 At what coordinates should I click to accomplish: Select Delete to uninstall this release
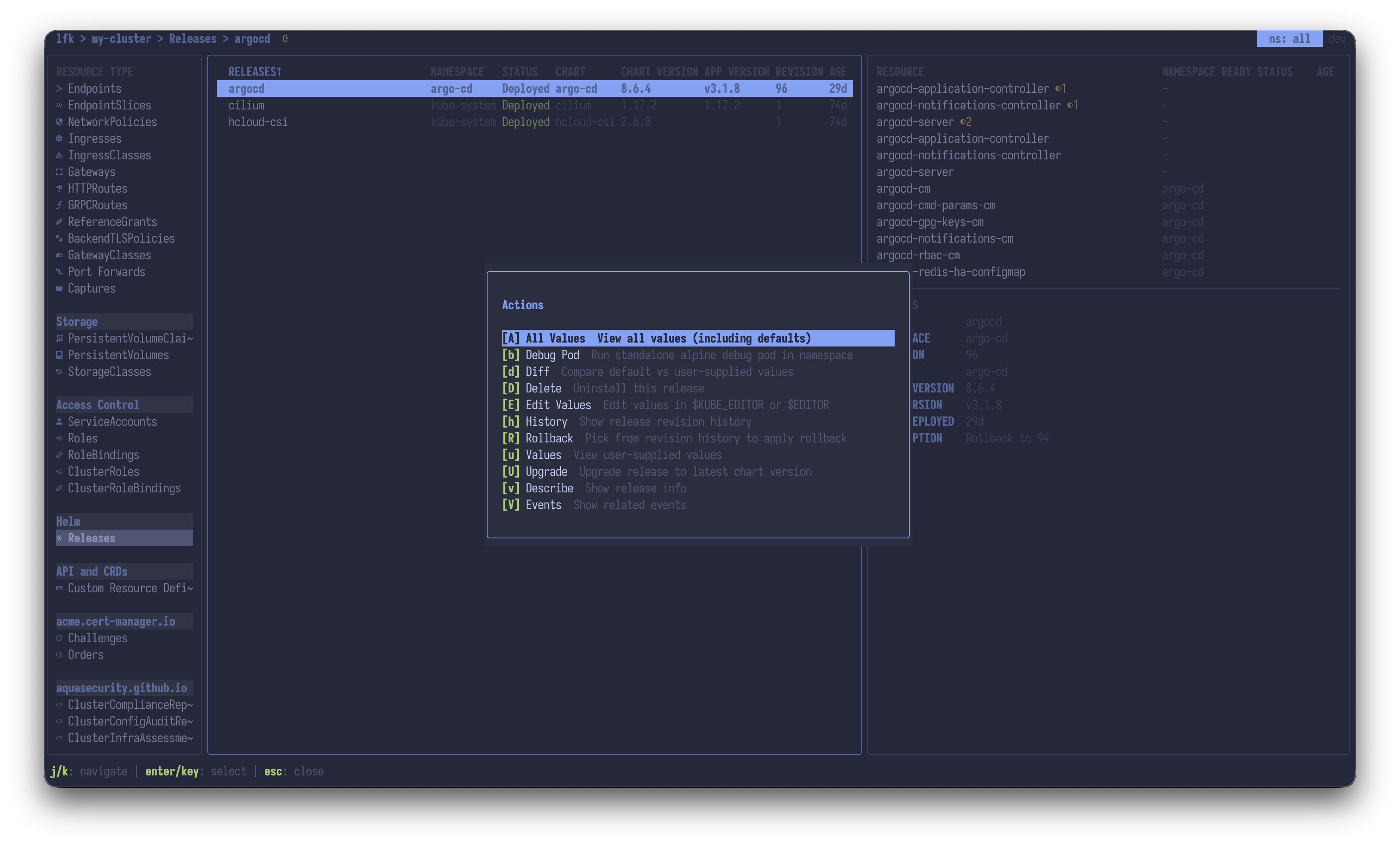coord(698,388)
